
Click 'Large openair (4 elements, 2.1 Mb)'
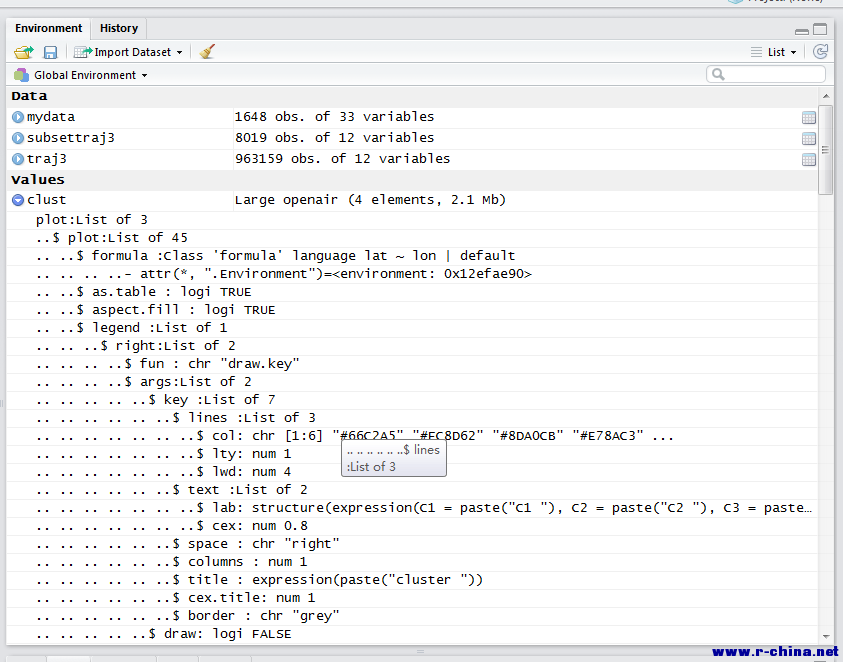[370, 200]
